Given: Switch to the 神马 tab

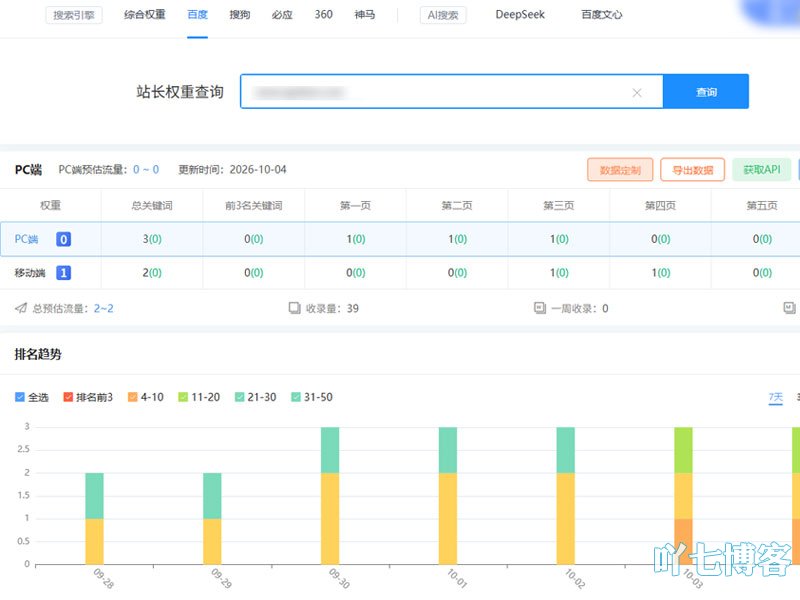Looking at the screenshot, I should click(365, 15).
